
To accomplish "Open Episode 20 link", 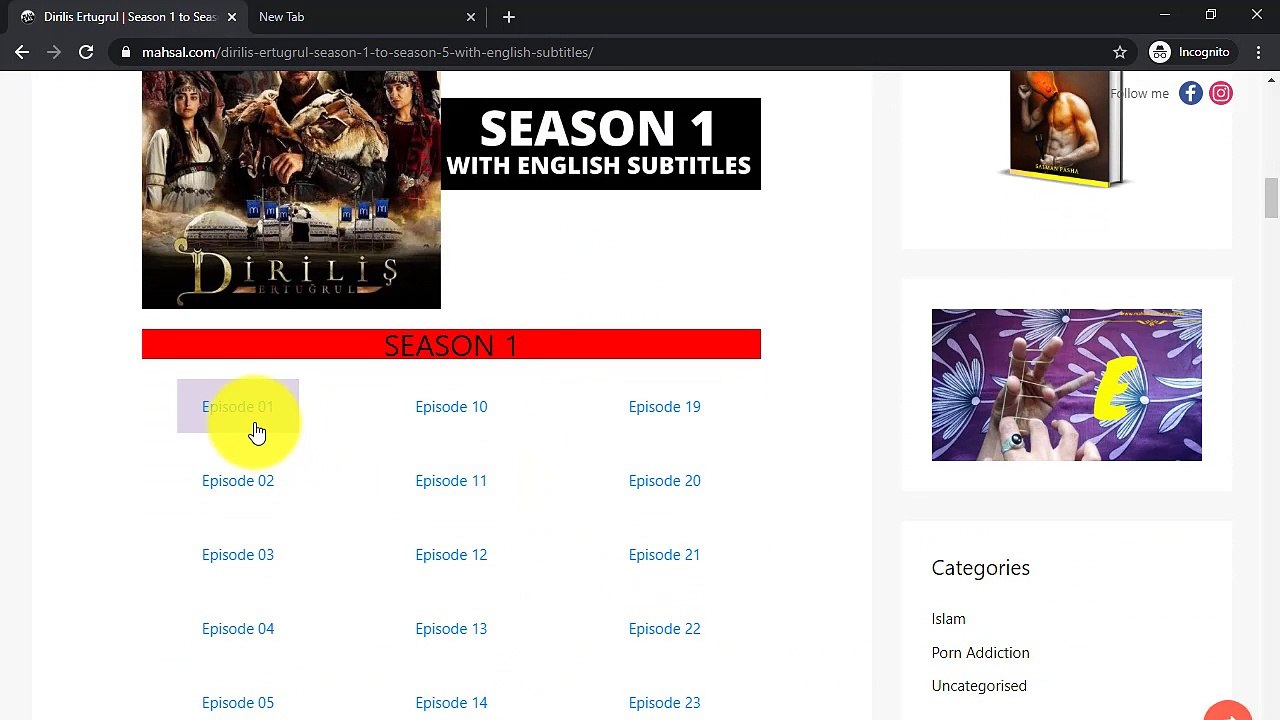I will click(665, 481).
